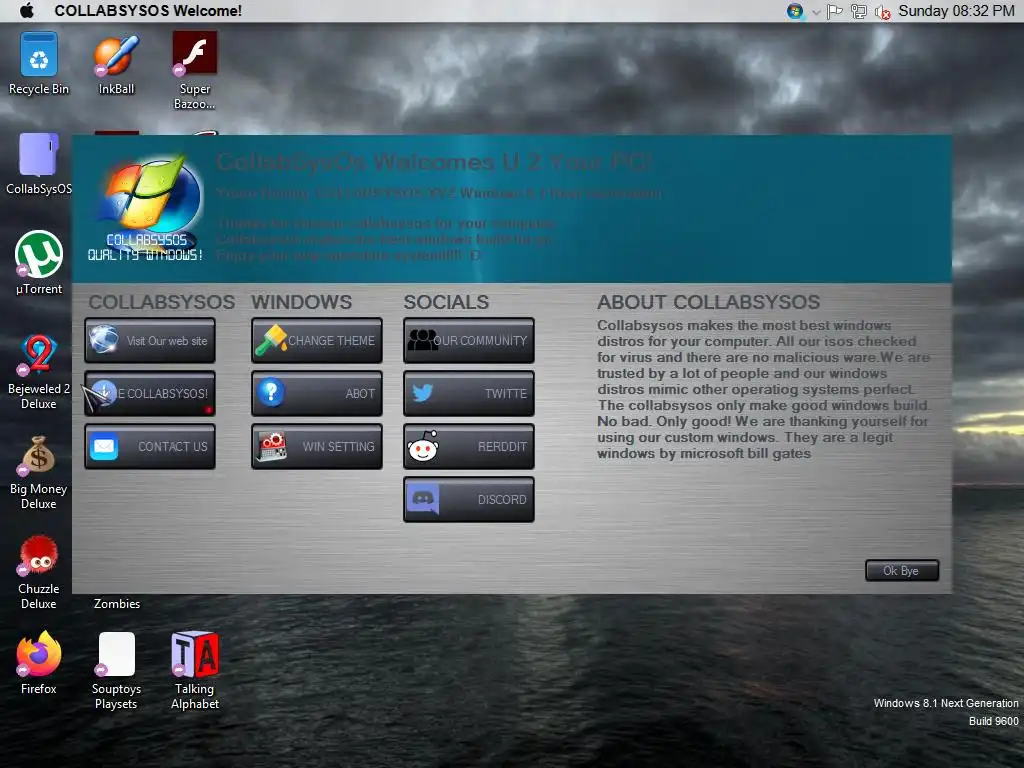
Task: Click the Zombies desktop label
Action: click(116, 603)
